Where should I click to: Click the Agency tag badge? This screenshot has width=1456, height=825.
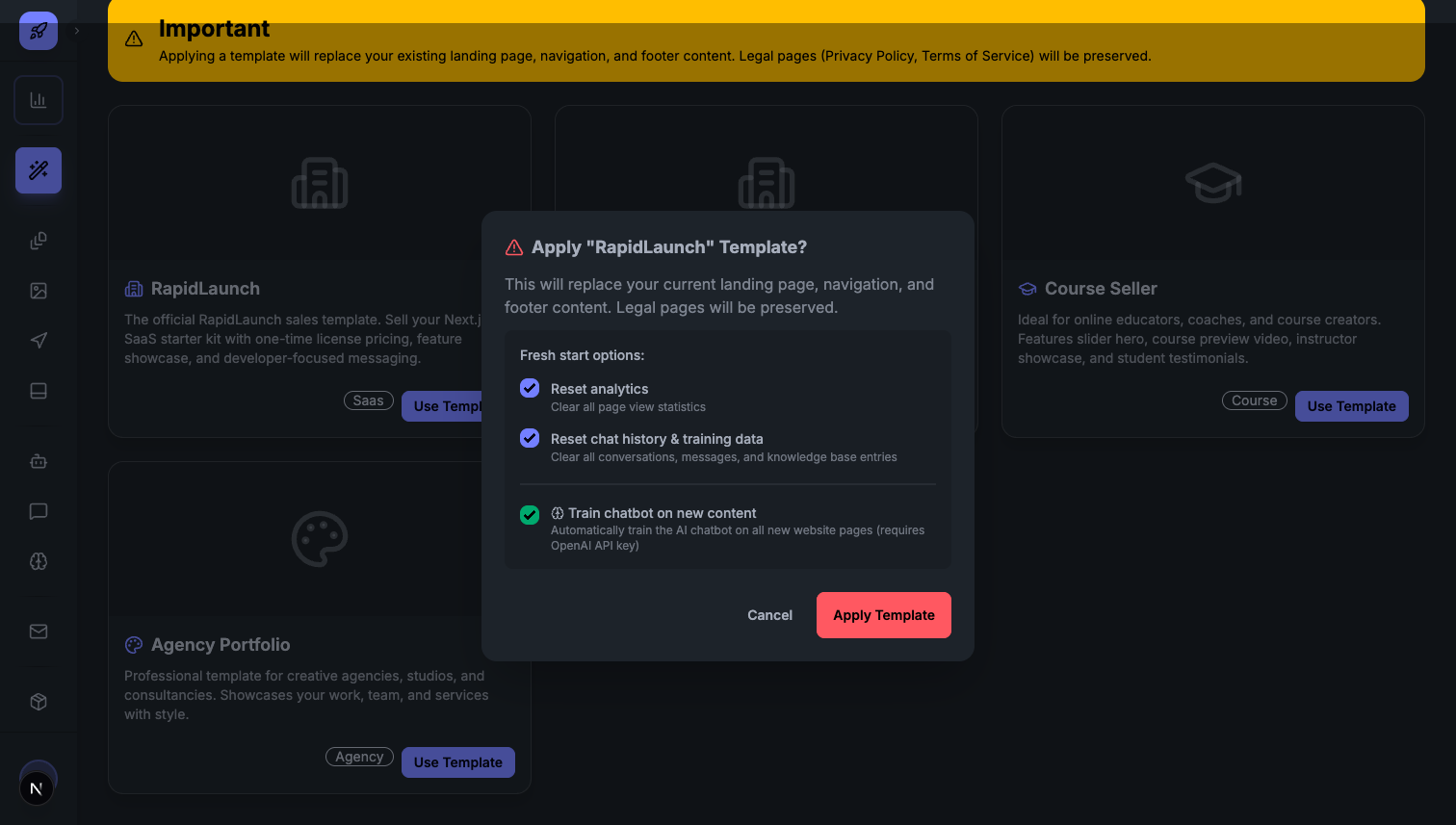[x=360, y=757]
